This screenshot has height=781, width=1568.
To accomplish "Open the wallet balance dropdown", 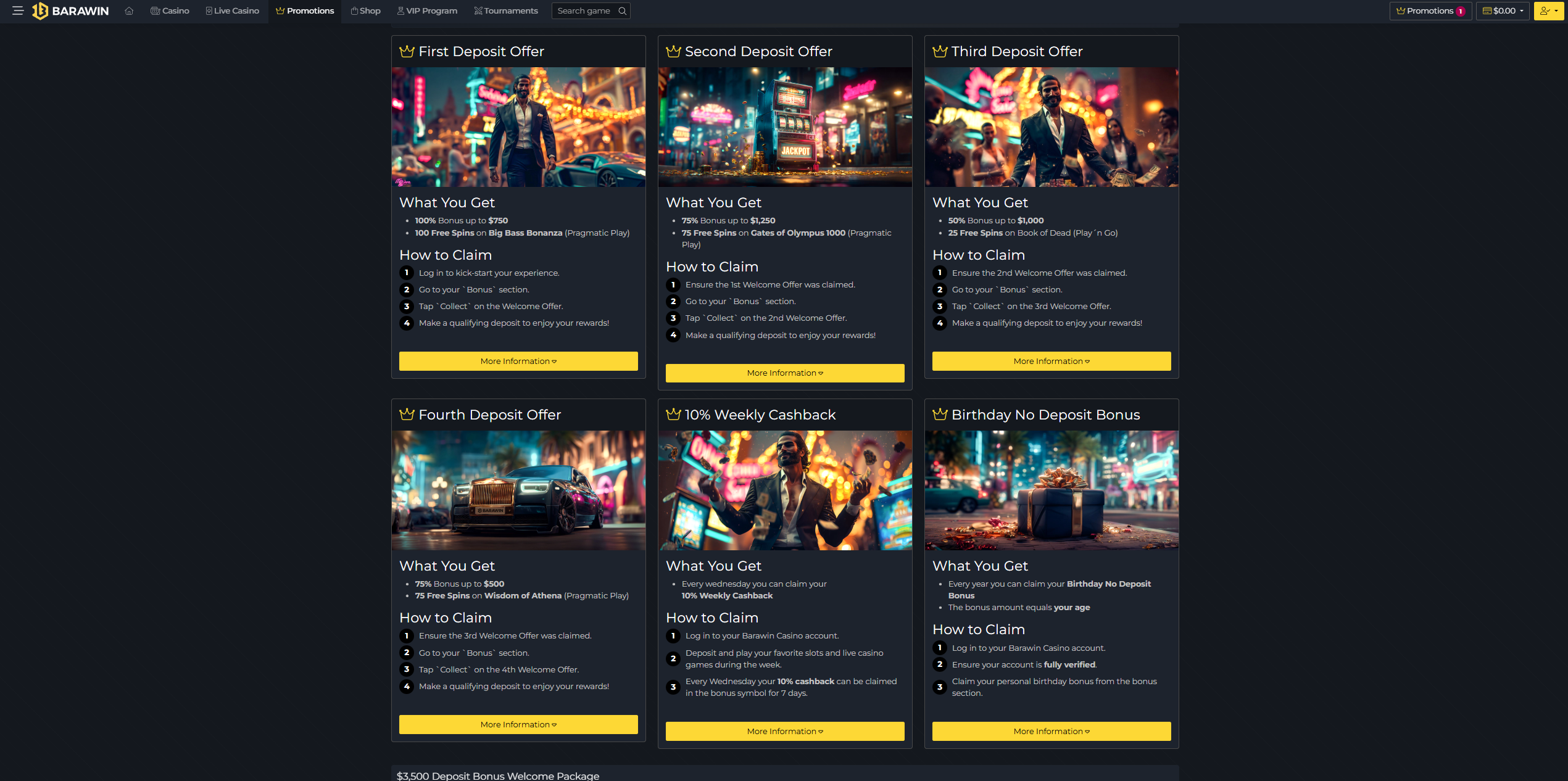I will (x=1502, y=10).
